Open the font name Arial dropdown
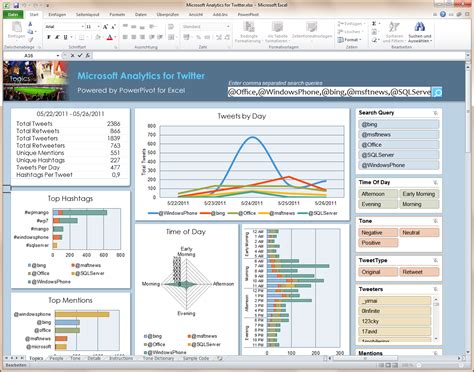 tap(82, 27)
